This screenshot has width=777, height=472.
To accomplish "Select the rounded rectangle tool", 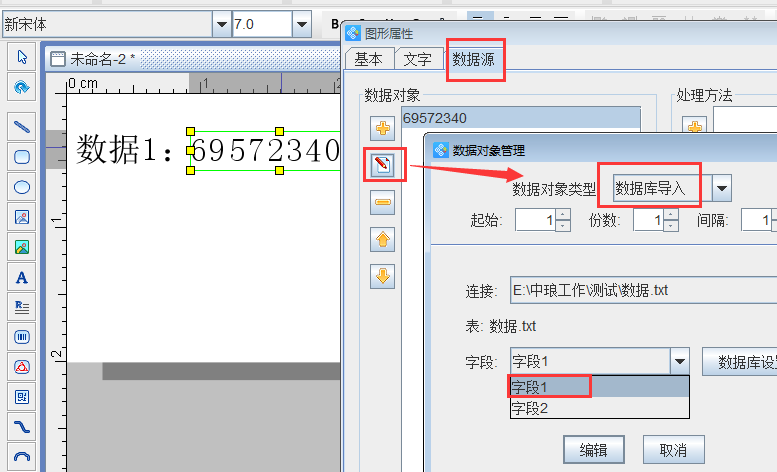I will pos(21,156).
